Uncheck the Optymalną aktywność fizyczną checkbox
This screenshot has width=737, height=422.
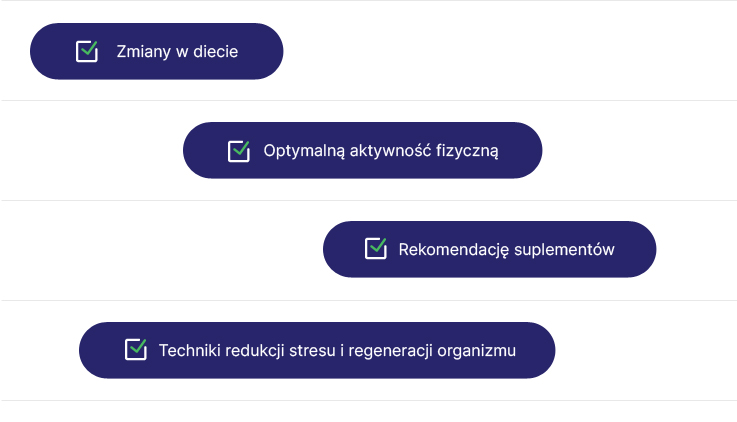click(x=238, y=151)
